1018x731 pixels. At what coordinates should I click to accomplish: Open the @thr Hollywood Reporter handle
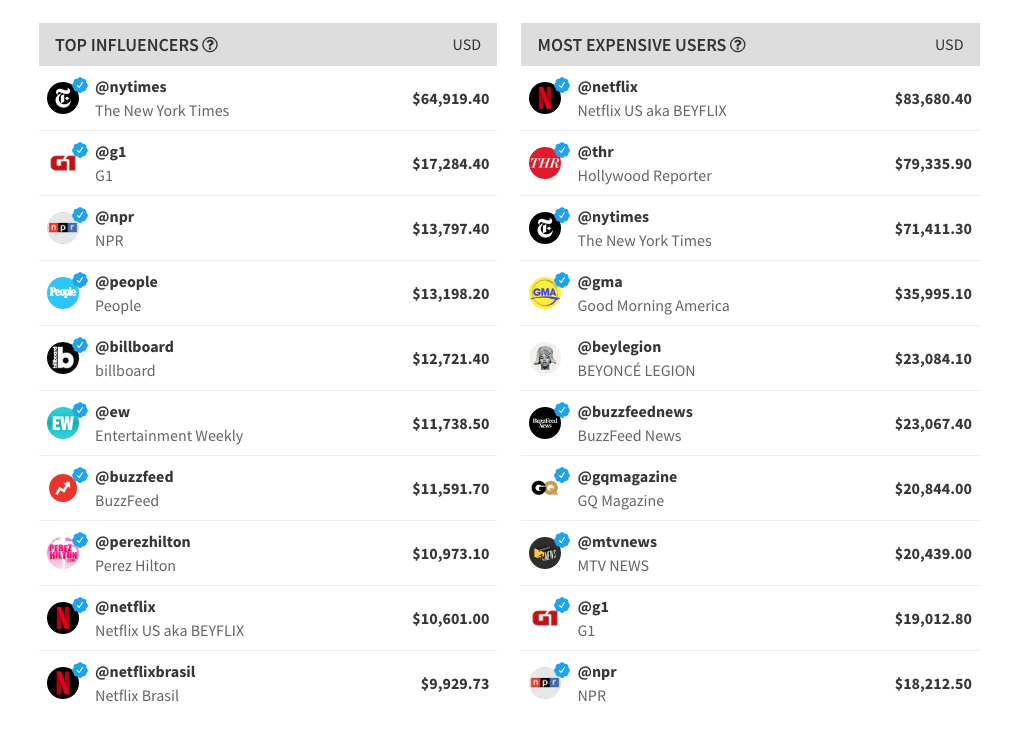(x=595, y=152)
